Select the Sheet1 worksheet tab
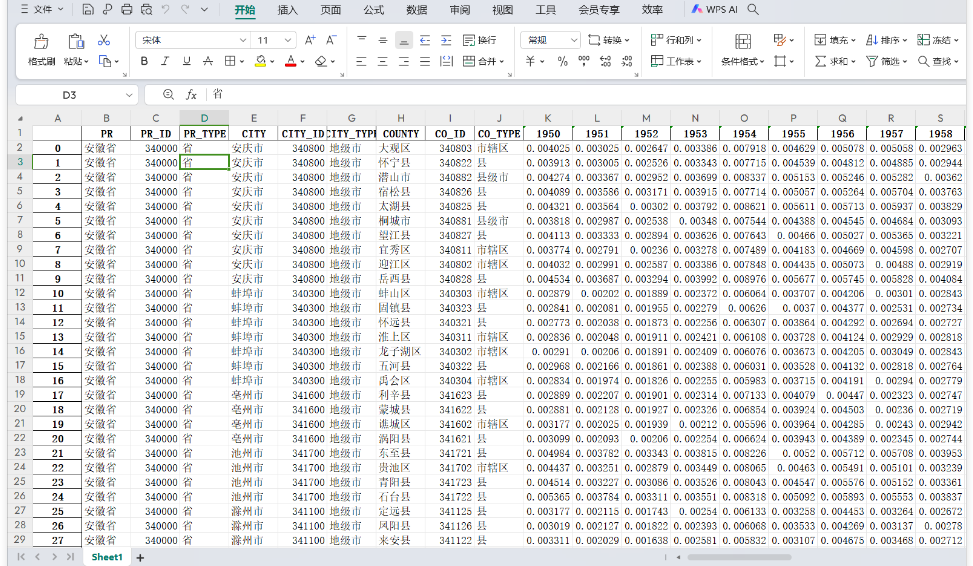The height and width of the screenshot is (566, 973). point(106,556)
